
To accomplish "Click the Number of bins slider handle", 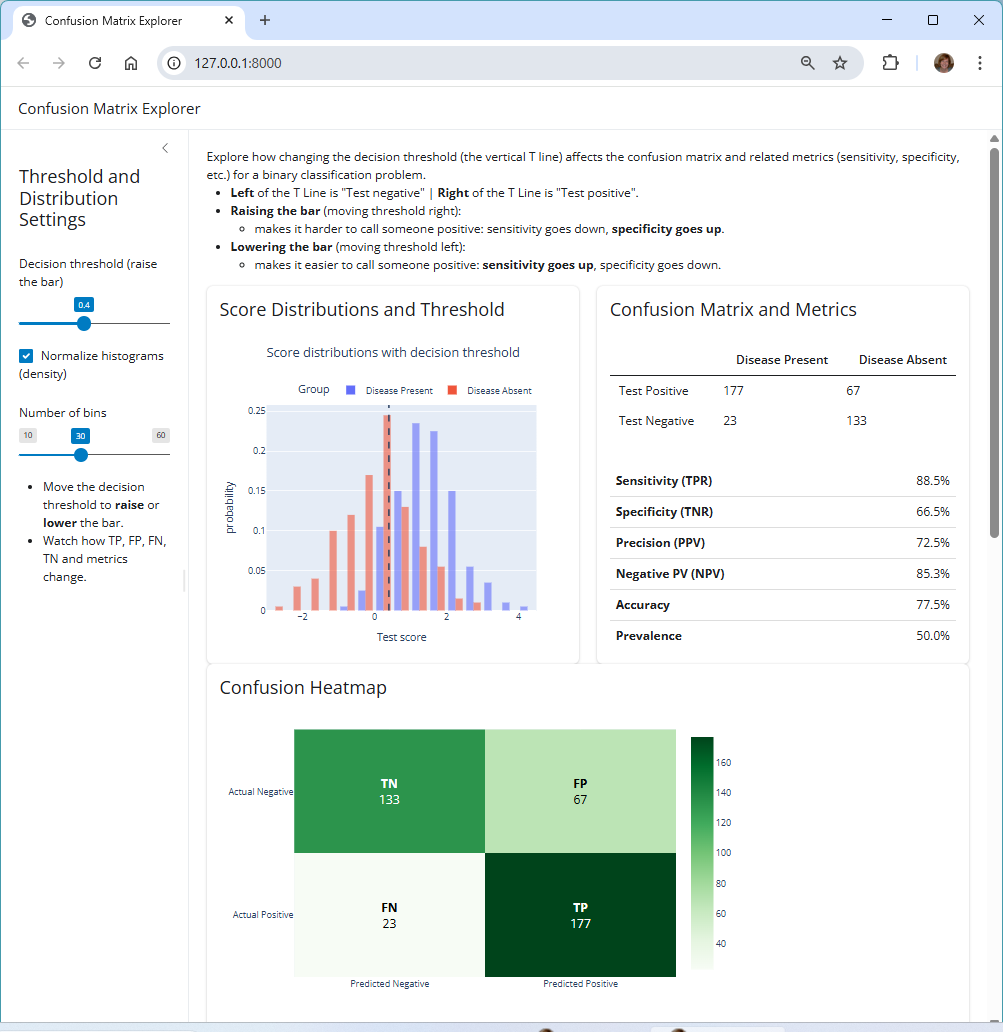I will click(81, 454).
